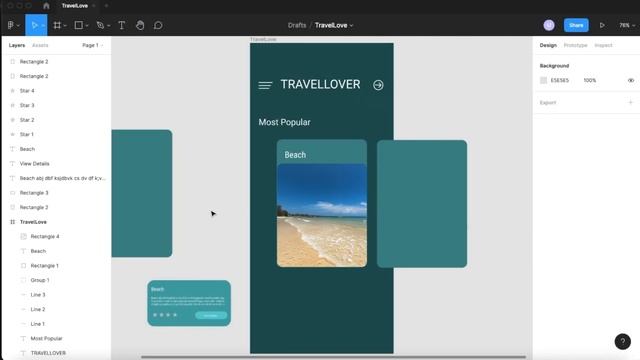The image size is (640, 360).
Task: Click the Drafts breadcrumb link
Action: [x=297, y=25]
